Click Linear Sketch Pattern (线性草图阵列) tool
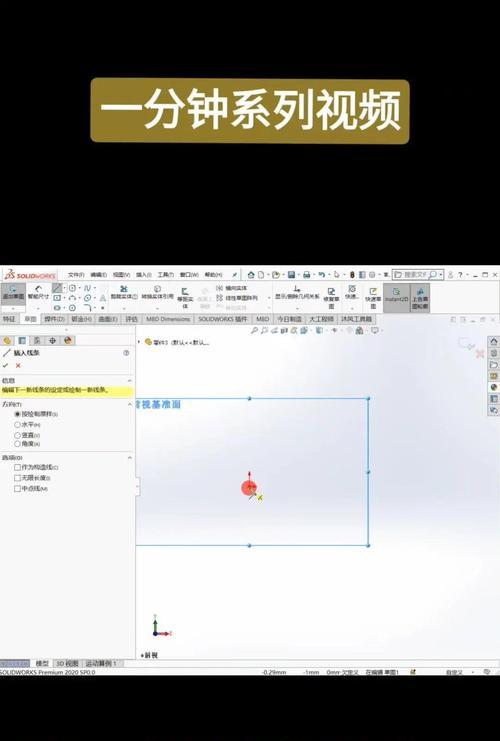The image size is (500, 741). tap(237, 298)
